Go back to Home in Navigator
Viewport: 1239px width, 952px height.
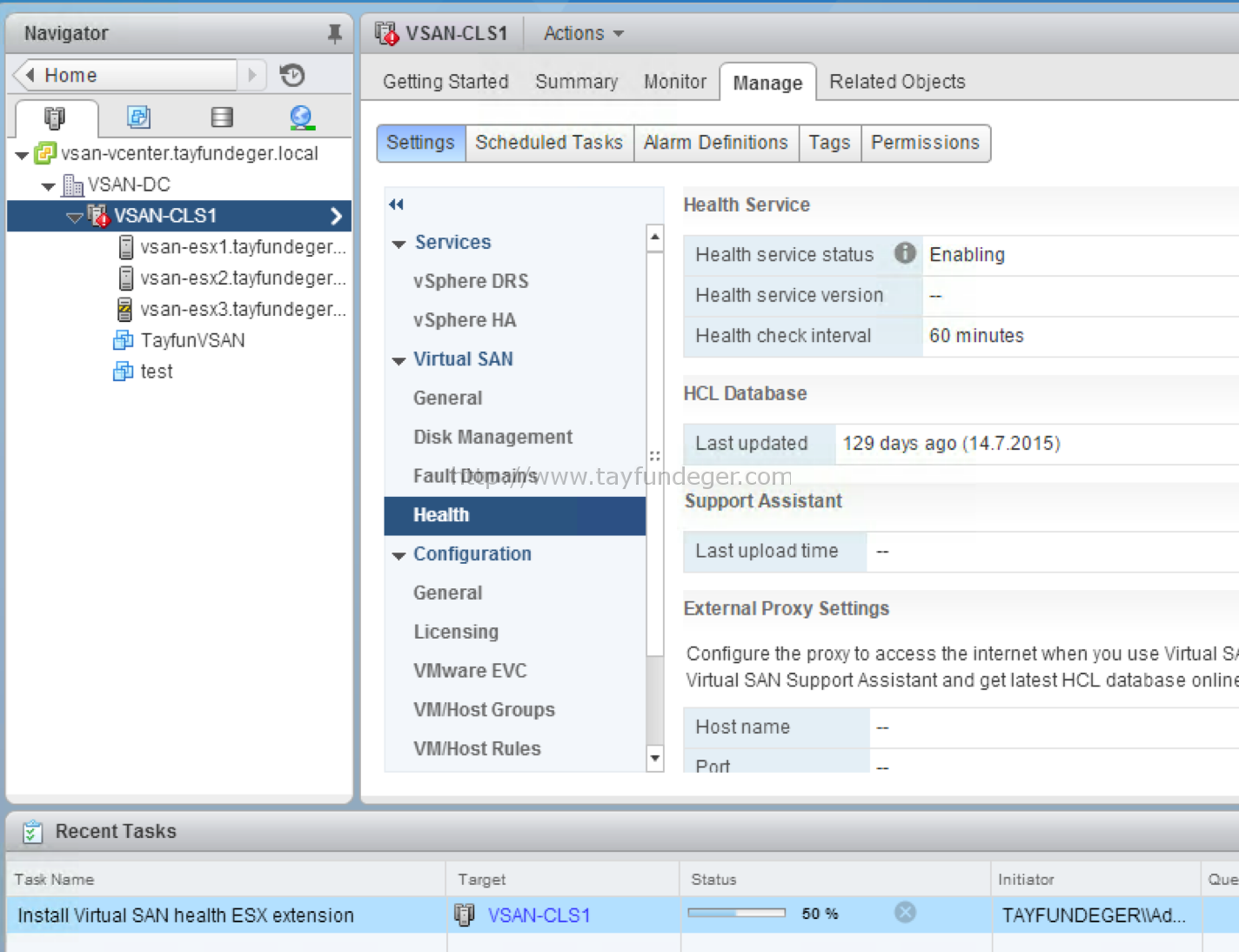tap(126, 75)
